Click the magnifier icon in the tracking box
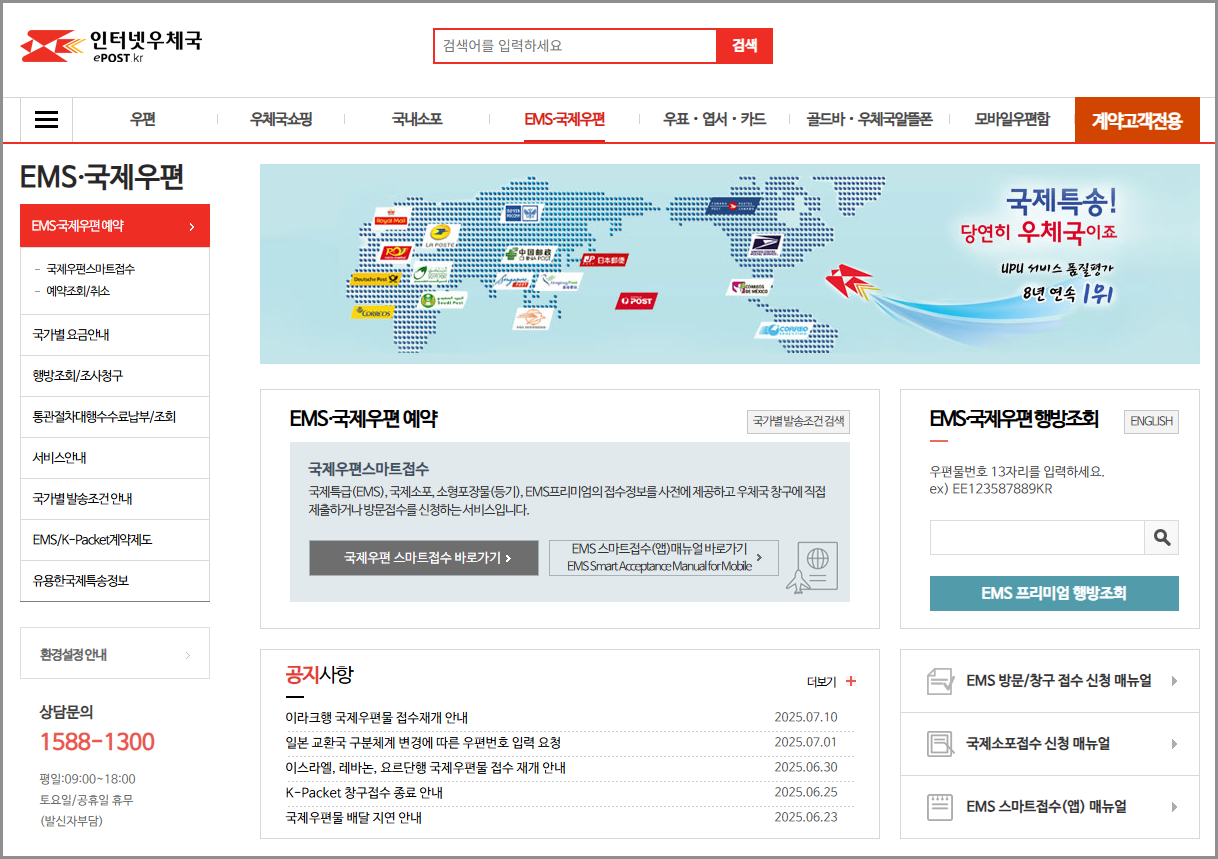 pos(1161,537)
